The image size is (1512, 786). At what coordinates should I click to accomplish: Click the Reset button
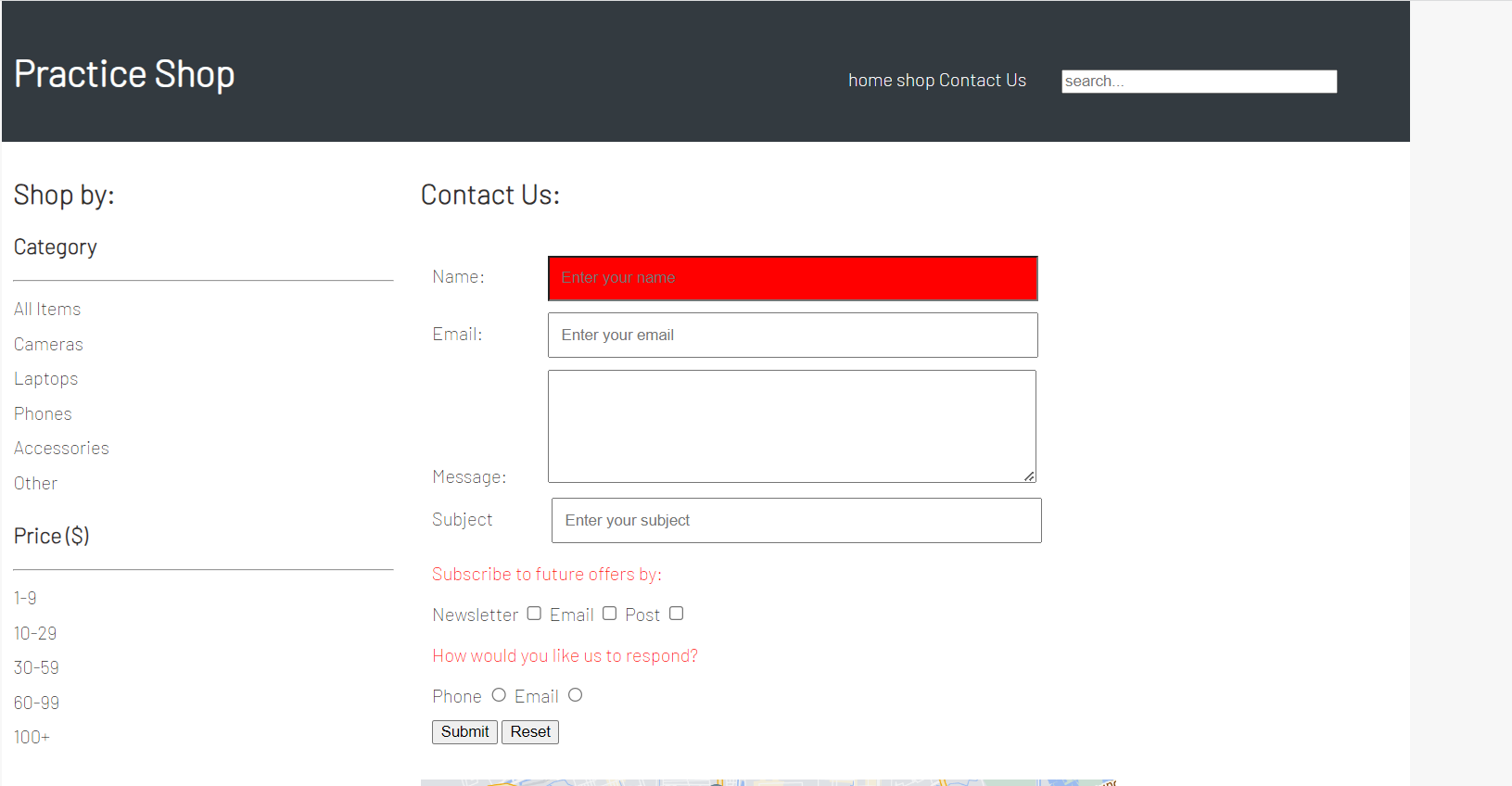click(x=529, y=731)
